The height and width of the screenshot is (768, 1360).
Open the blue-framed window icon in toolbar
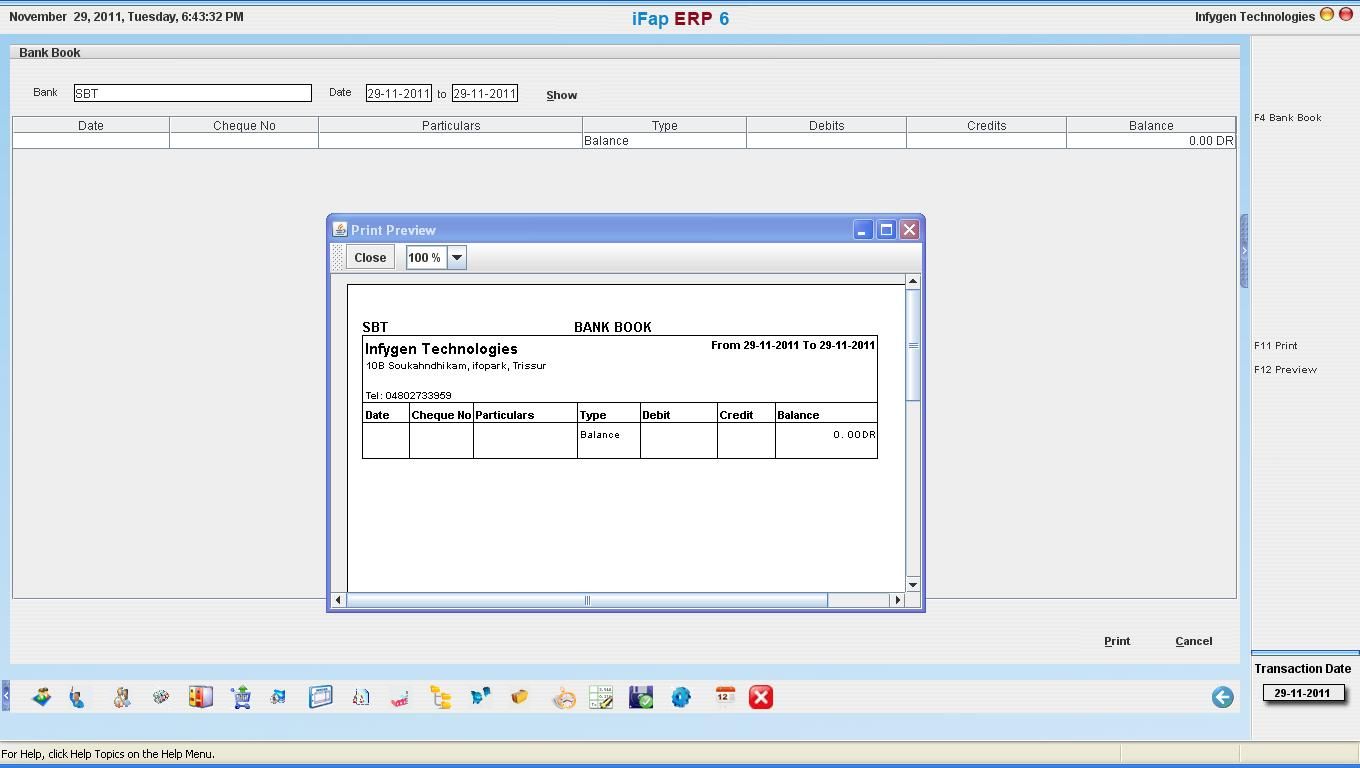click(x=320, y=697)
